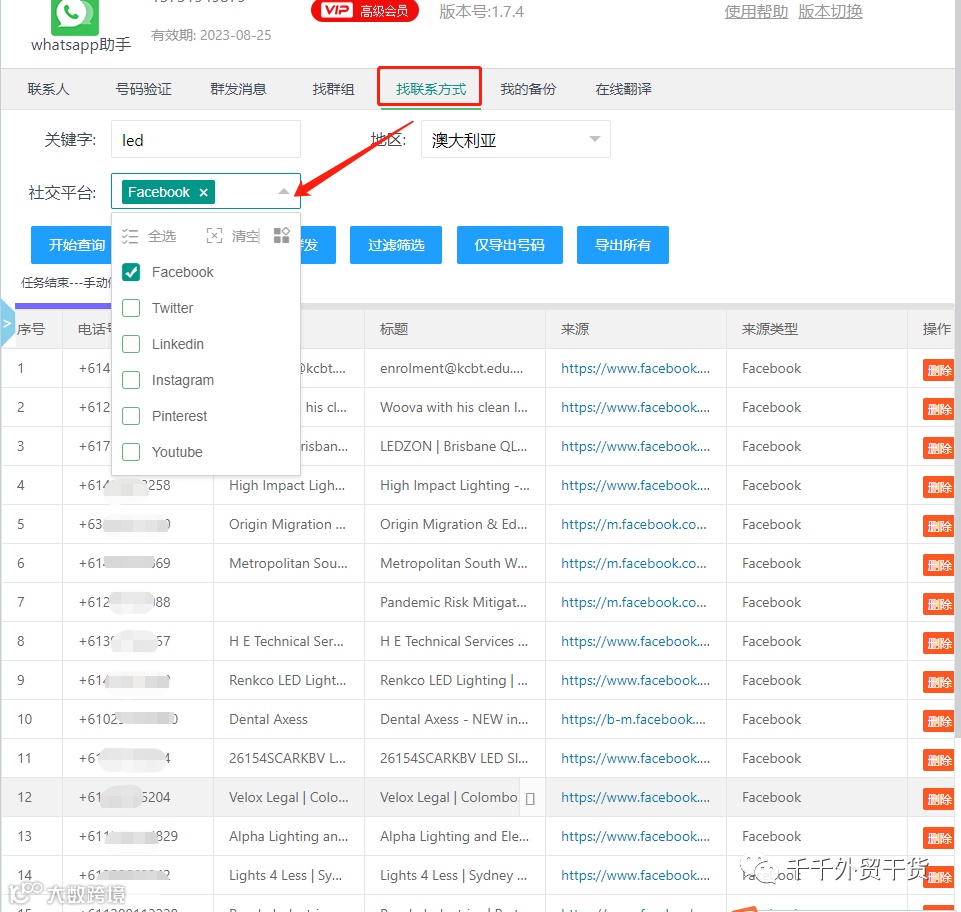Screen dimensions: 961x912
Task: Delete the Dental Axess row
Action: click(939, 721)
